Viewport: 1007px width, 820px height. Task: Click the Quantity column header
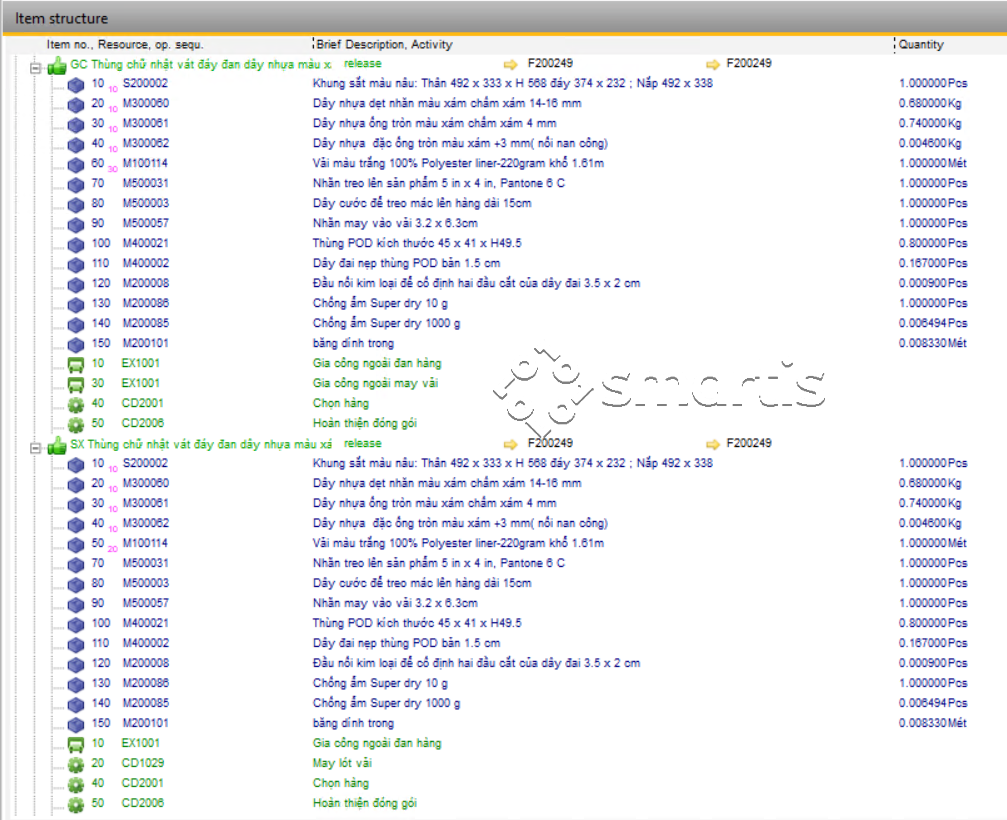[x=921, y=44]
